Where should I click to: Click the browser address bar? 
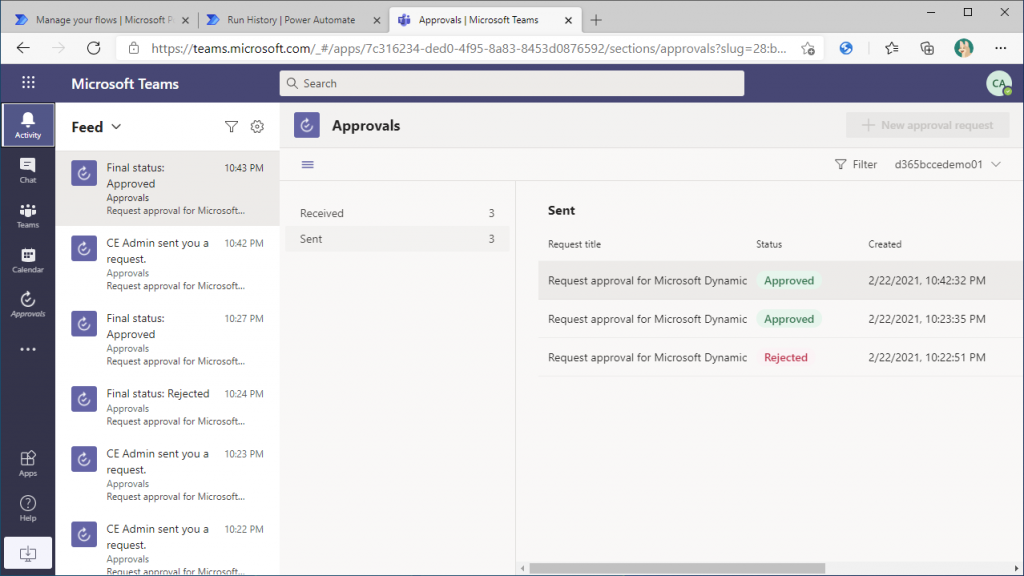[x=469, y=48]
